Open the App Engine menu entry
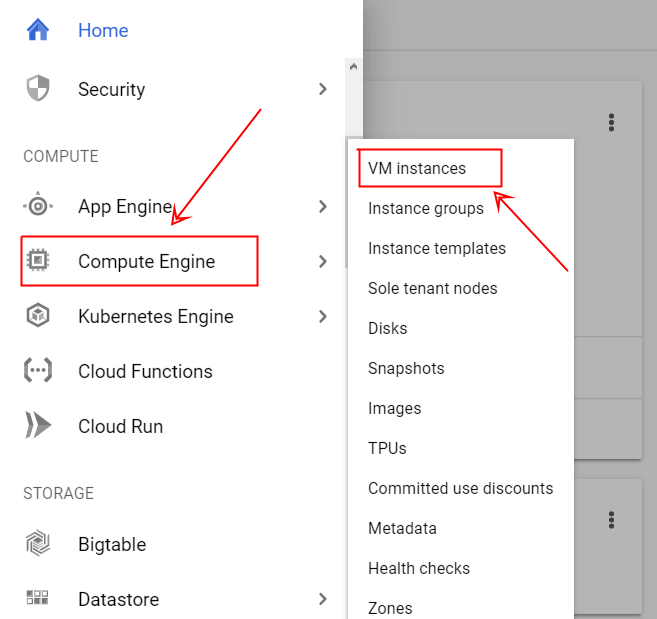657x619 pixels. coord(125,207)
